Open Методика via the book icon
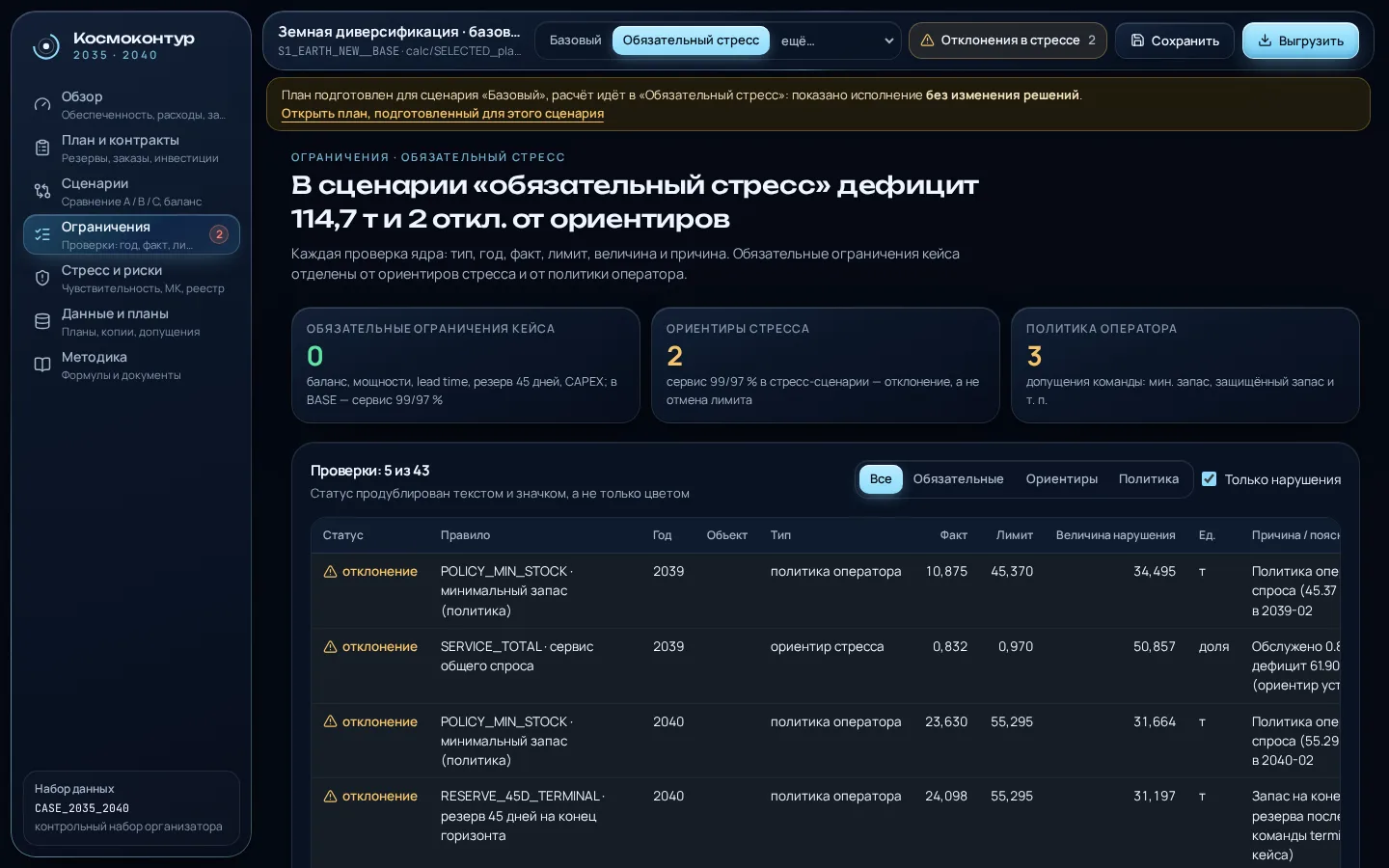Image resolution: width=1389 pixels, height=868 pixels. pos(42,365)
